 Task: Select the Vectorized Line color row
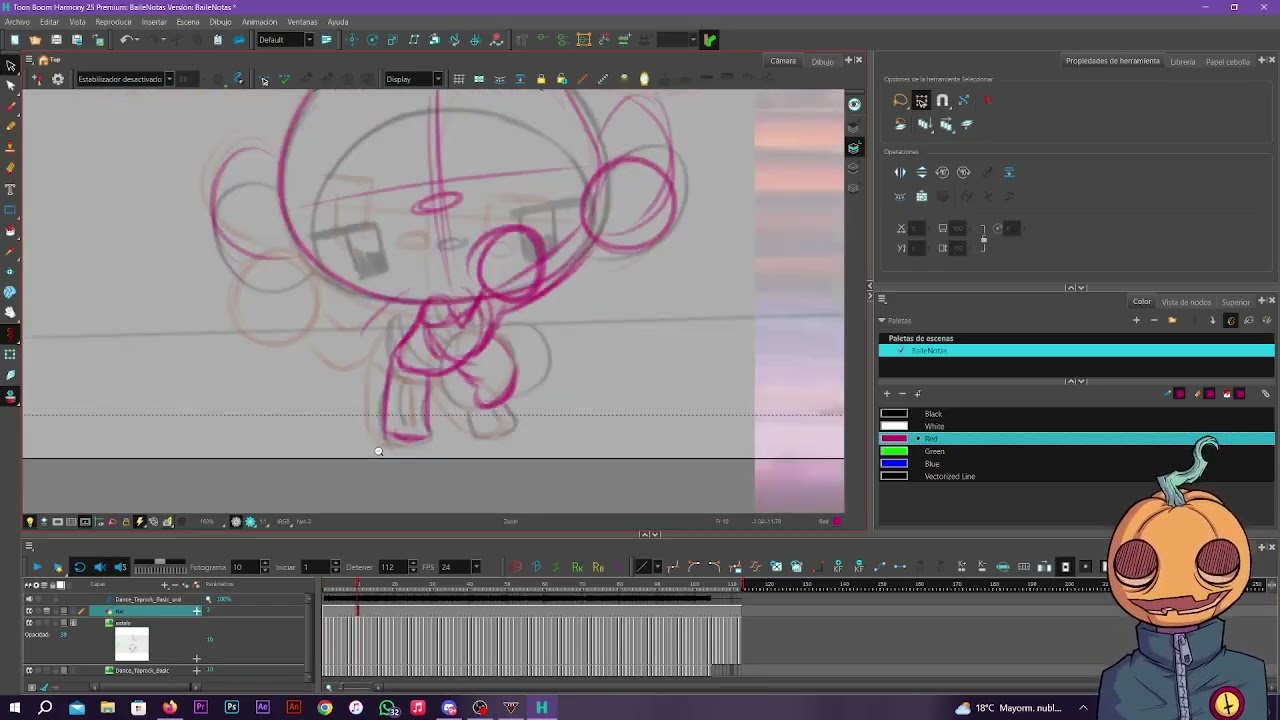[x=1077, y=476]
